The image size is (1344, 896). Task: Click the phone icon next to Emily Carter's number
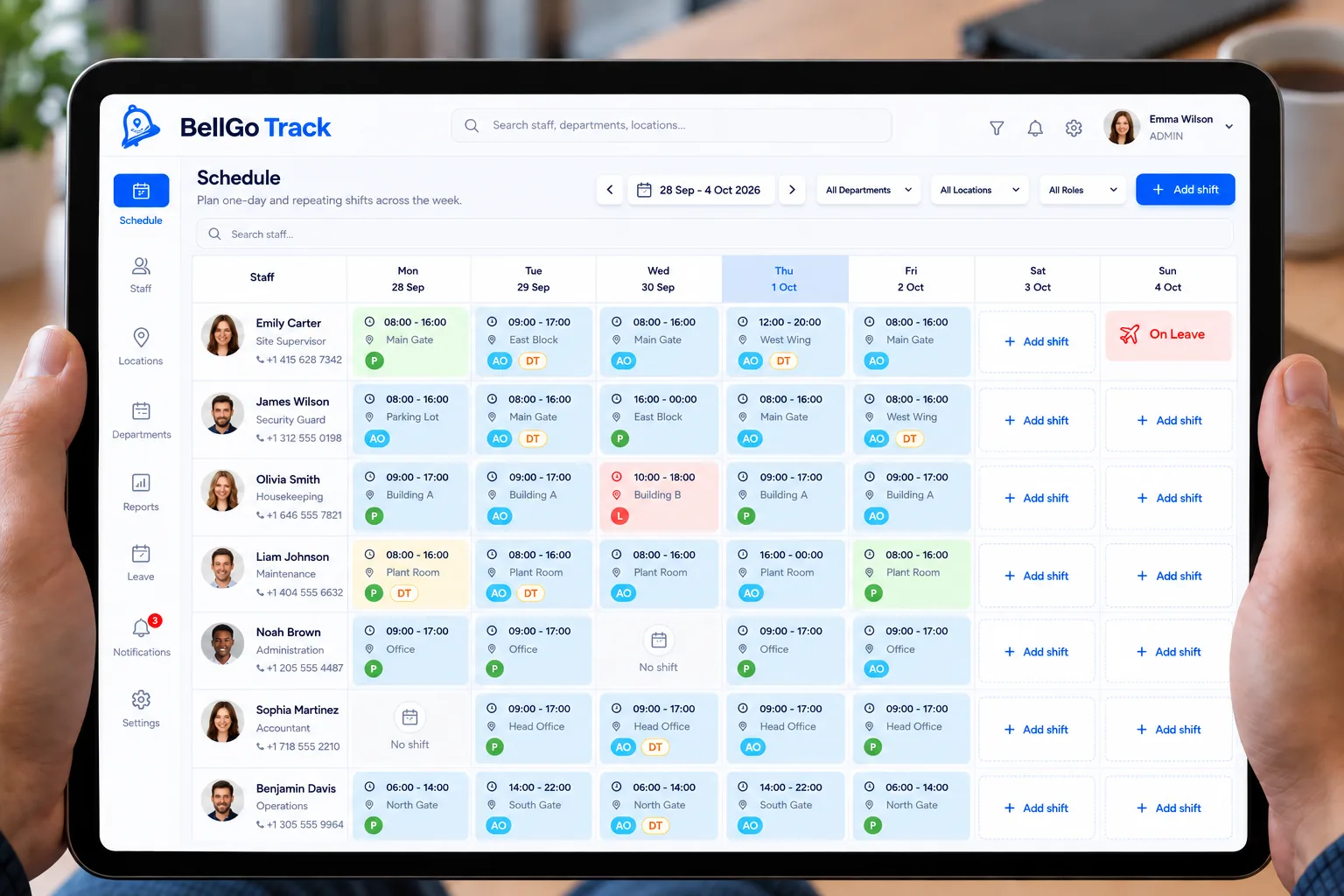260,360
